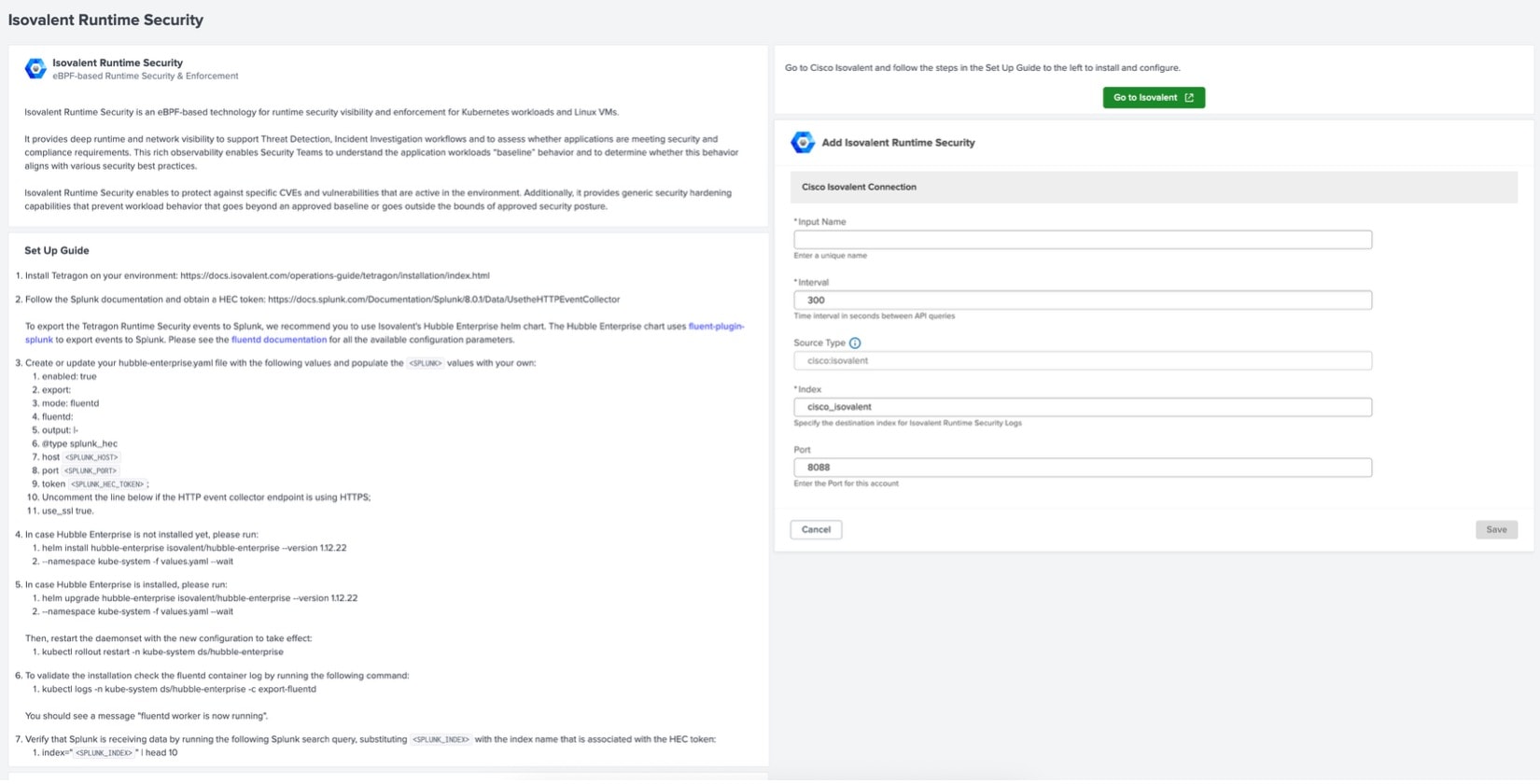The width and height of the screenshot is (1540, 784).
Task: Open the fluentd documentation link
Action: (278, 340)
